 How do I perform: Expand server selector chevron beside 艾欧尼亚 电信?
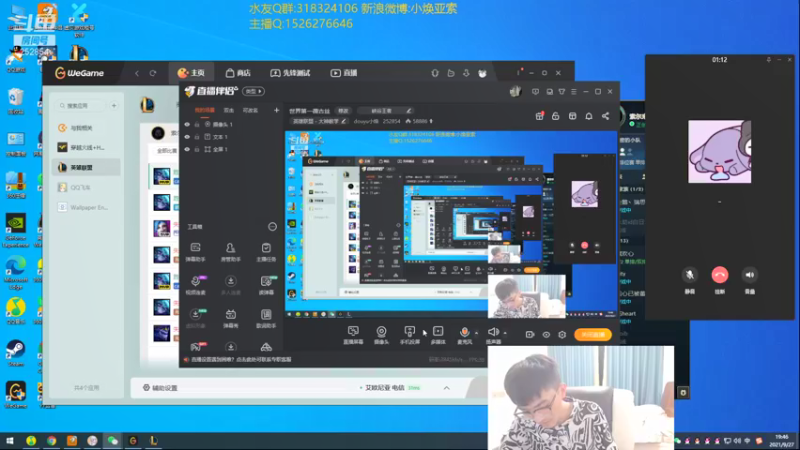(446, 388)
